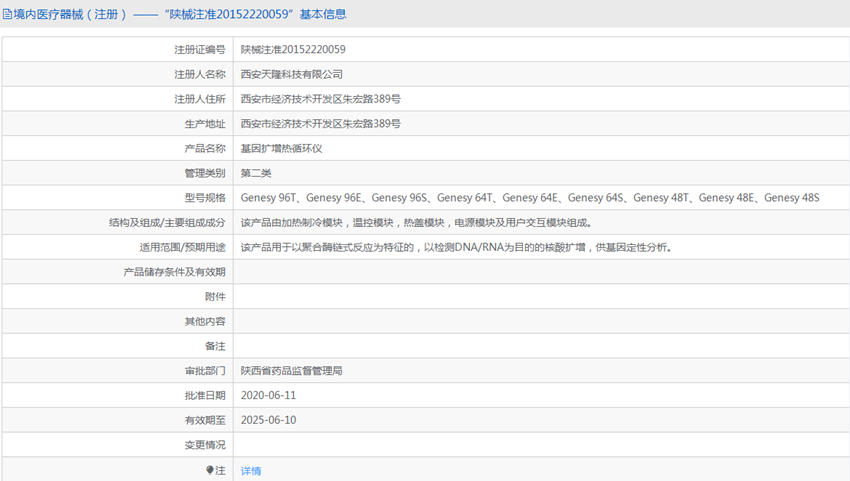Click the 备注 label
This screenshot has height=481, width=850.
pyautogui.click(x=215, y=346)
